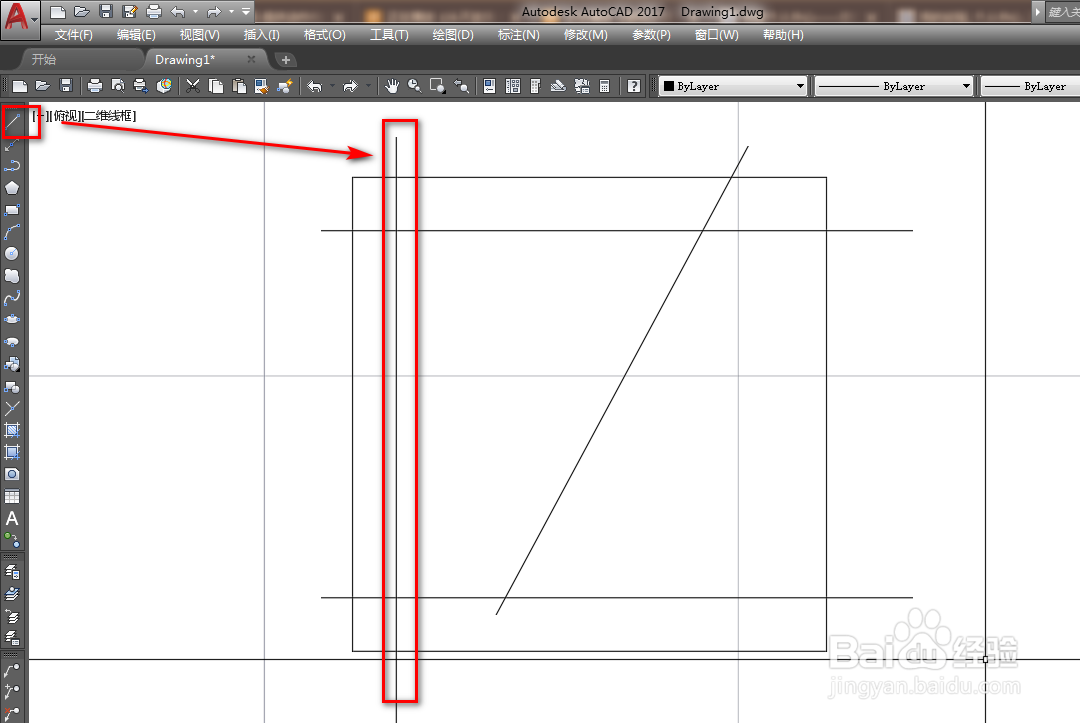This screenshot has width=1080, height=723.
Task: Click the Paste clipboard icon
Action: 239,86
